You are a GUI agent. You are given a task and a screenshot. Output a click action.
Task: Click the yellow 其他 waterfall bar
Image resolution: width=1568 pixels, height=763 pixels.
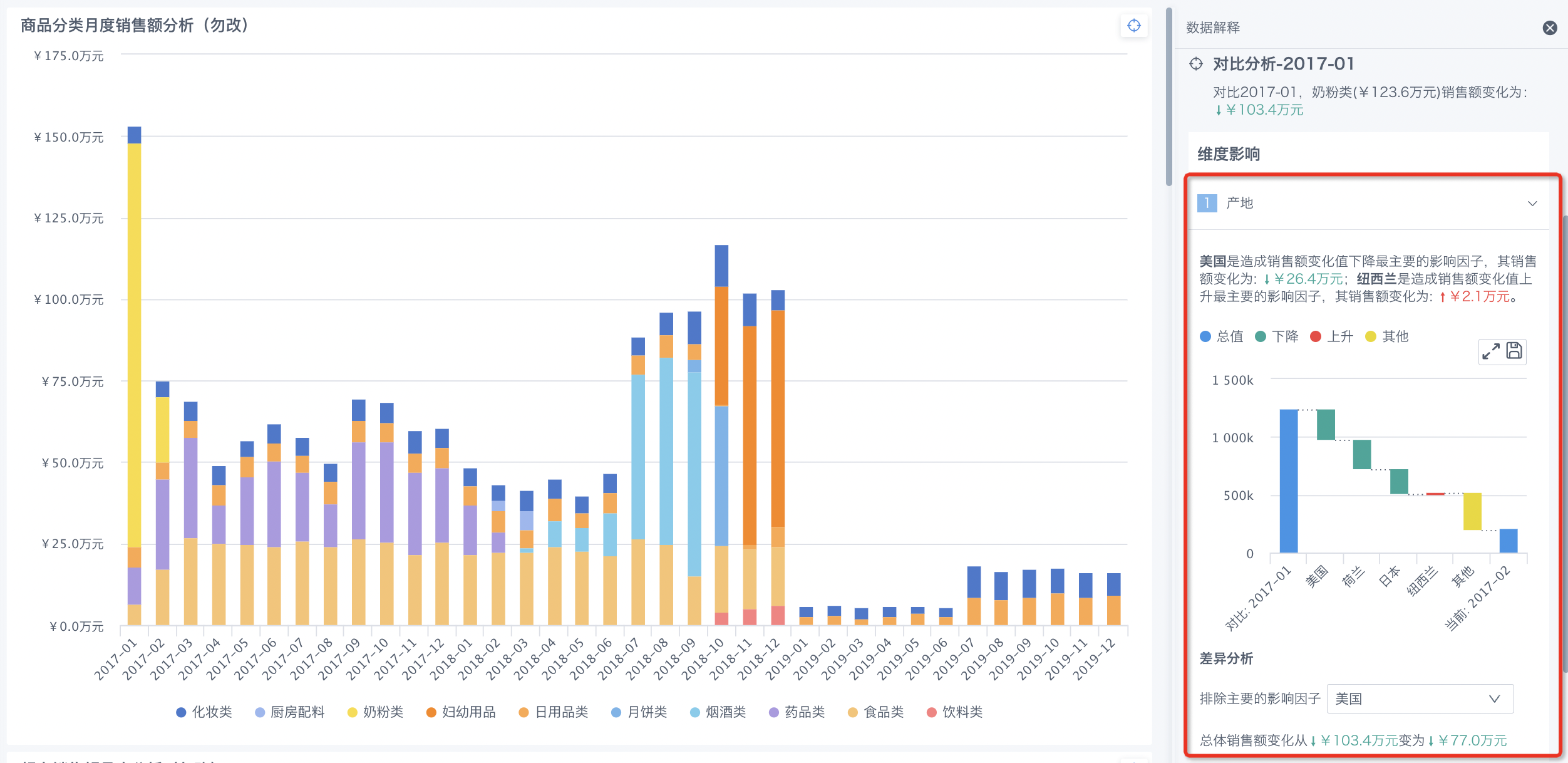point(1472,511)
